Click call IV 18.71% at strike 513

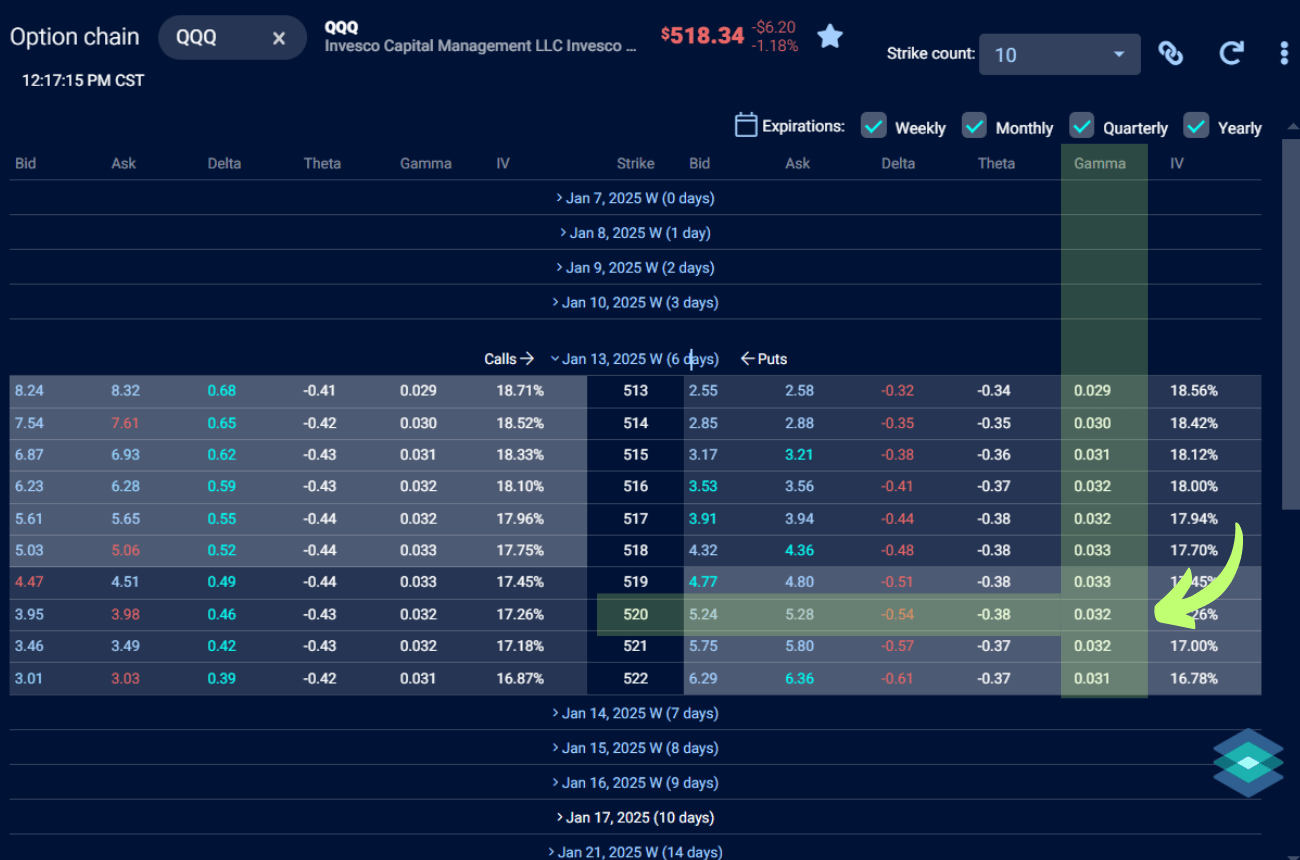(x=520, y=391)
